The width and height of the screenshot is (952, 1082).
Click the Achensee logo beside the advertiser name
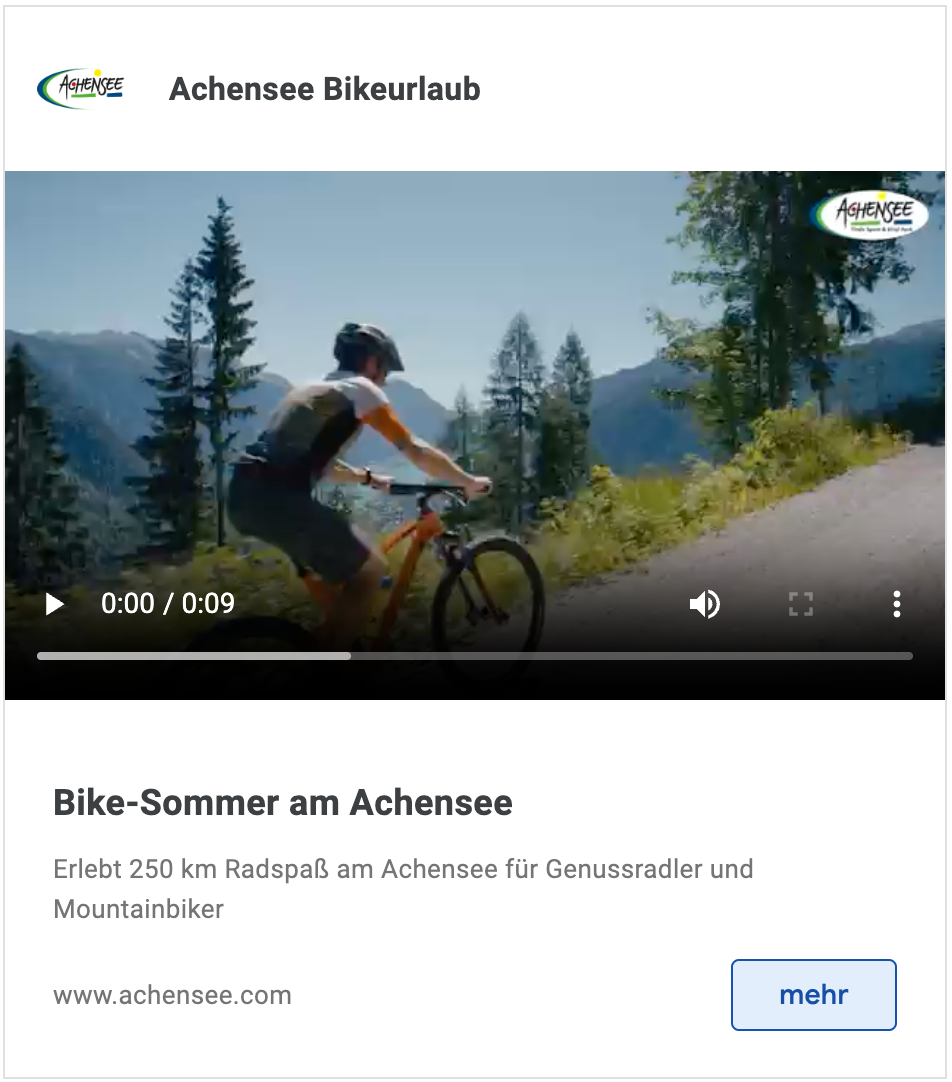81,88
